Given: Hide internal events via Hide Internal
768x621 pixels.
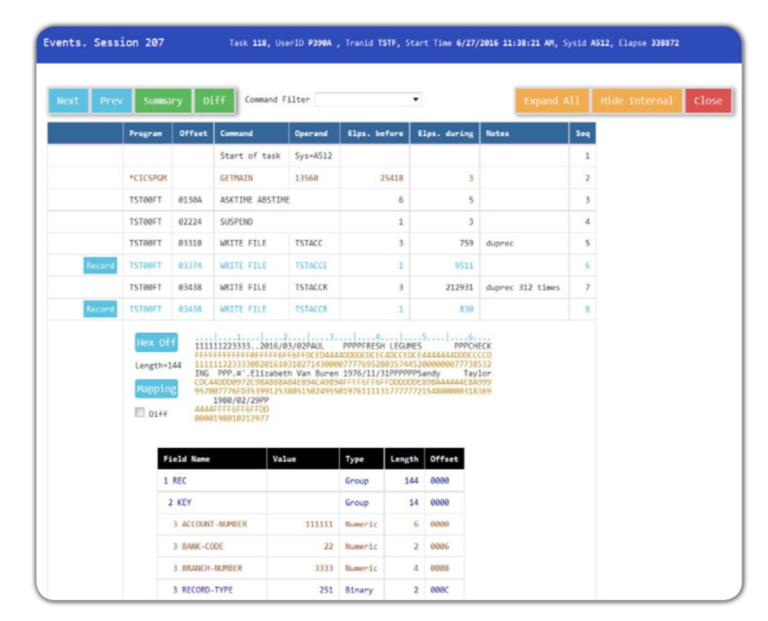Looking at the screenshot, I should click(637, 101).
